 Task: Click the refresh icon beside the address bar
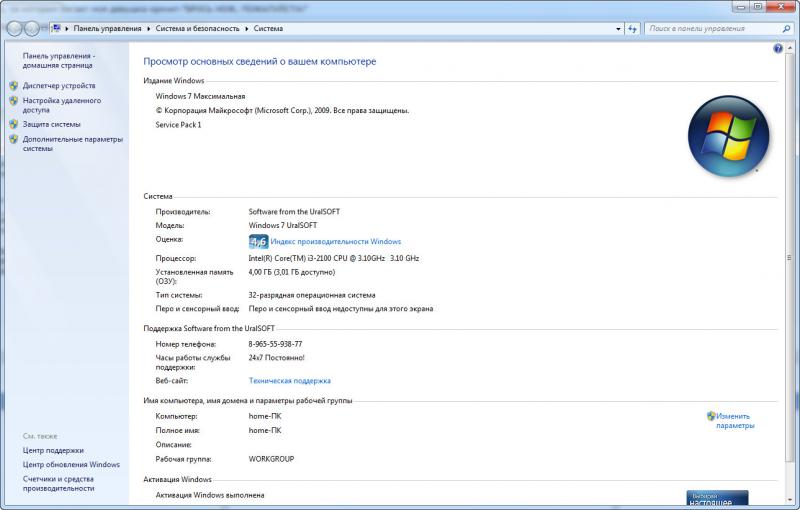[x=631, y=29]
